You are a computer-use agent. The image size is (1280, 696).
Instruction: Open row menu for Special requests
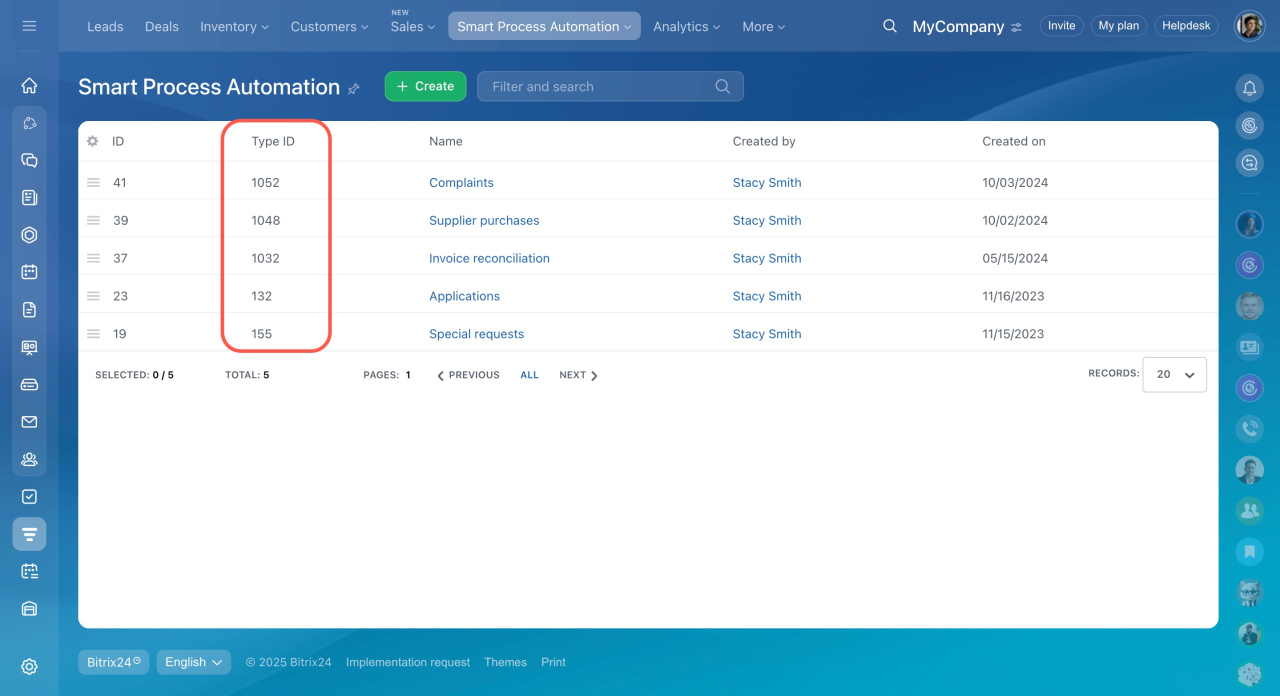click(93, 334)
